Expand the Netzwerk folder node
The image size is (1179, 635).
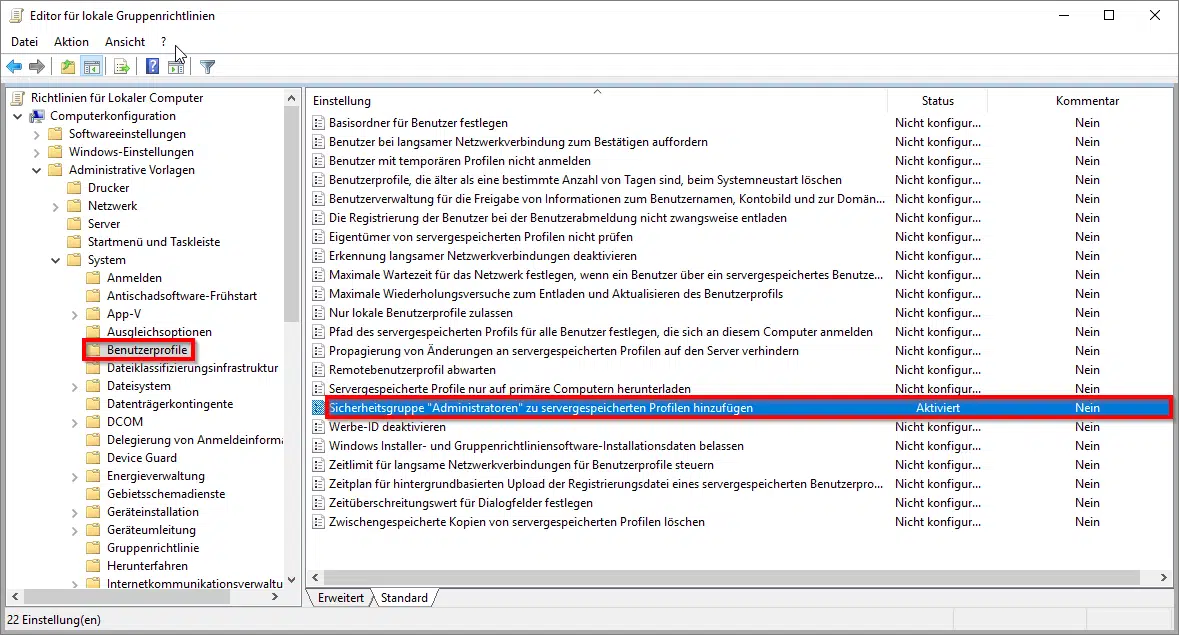57,206
